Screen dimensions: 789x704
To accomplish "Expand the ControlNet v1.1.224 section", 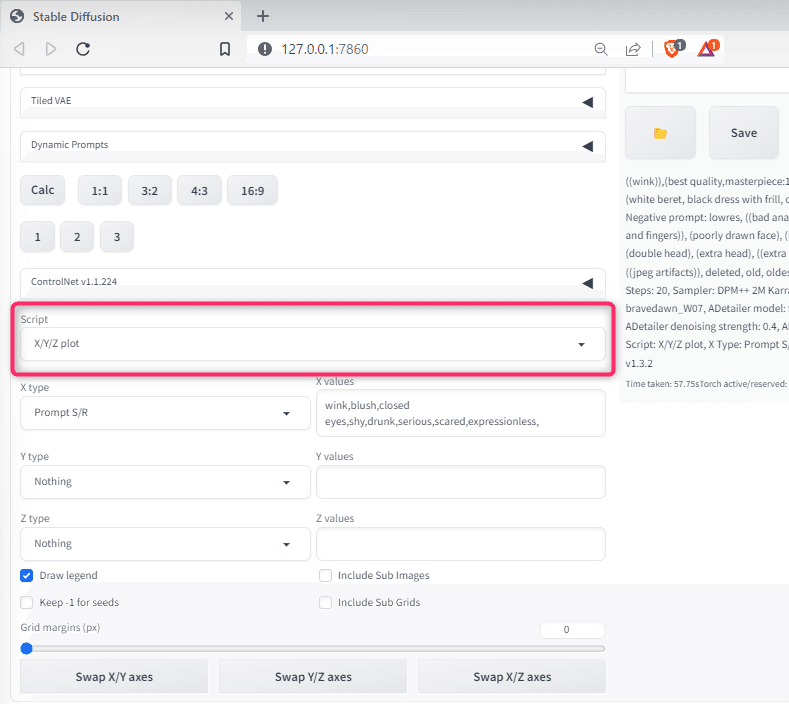I will (312, 282).
